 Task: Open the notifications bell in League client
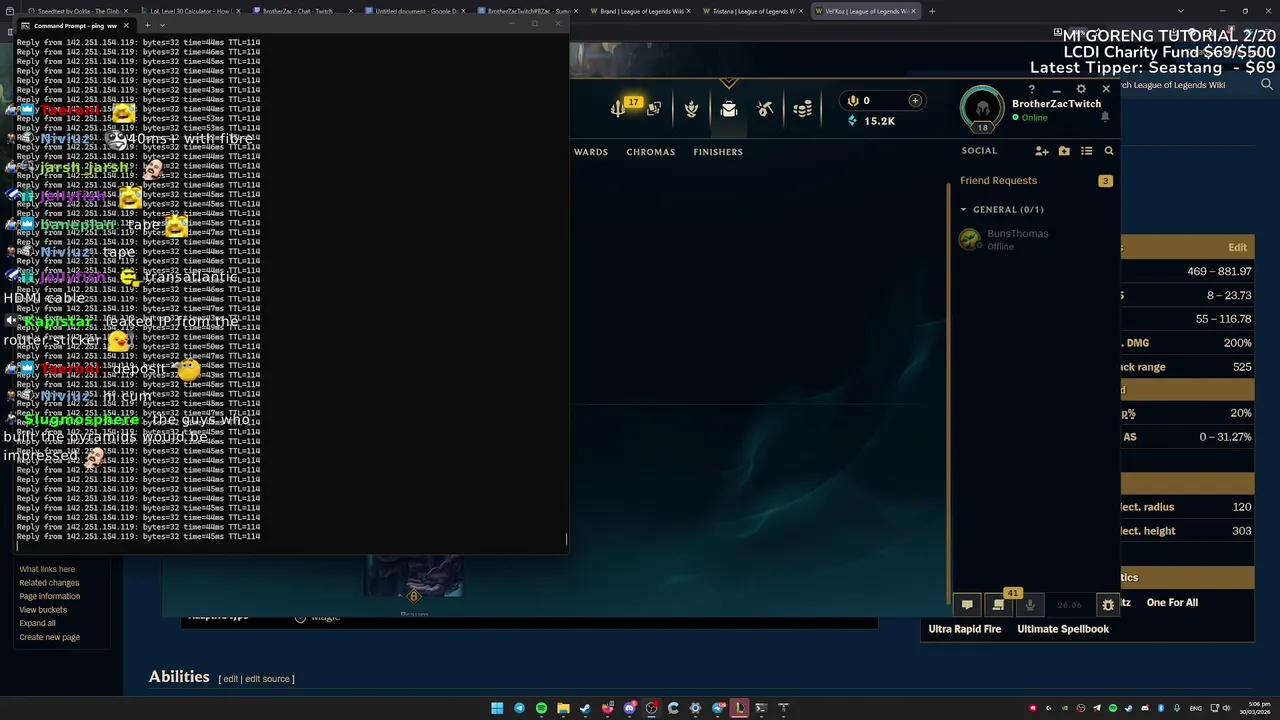pyautogui.click(x=1105, y=117)
